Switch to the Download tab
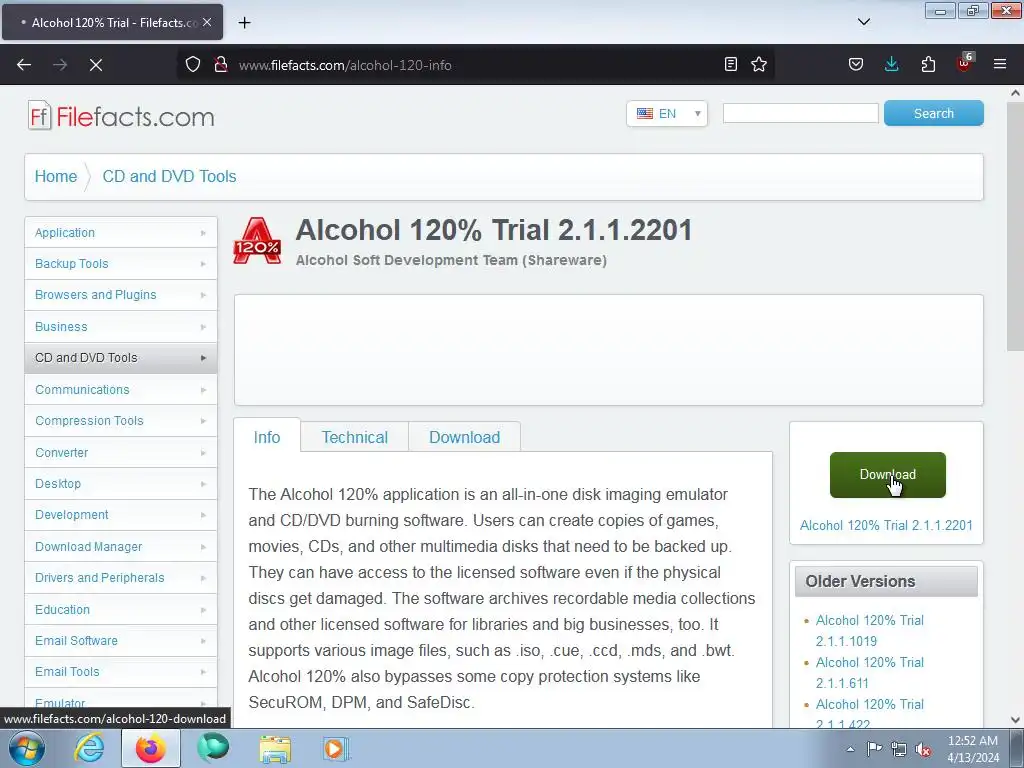This screenshot has height=768, width=1024. coord(464,437)
